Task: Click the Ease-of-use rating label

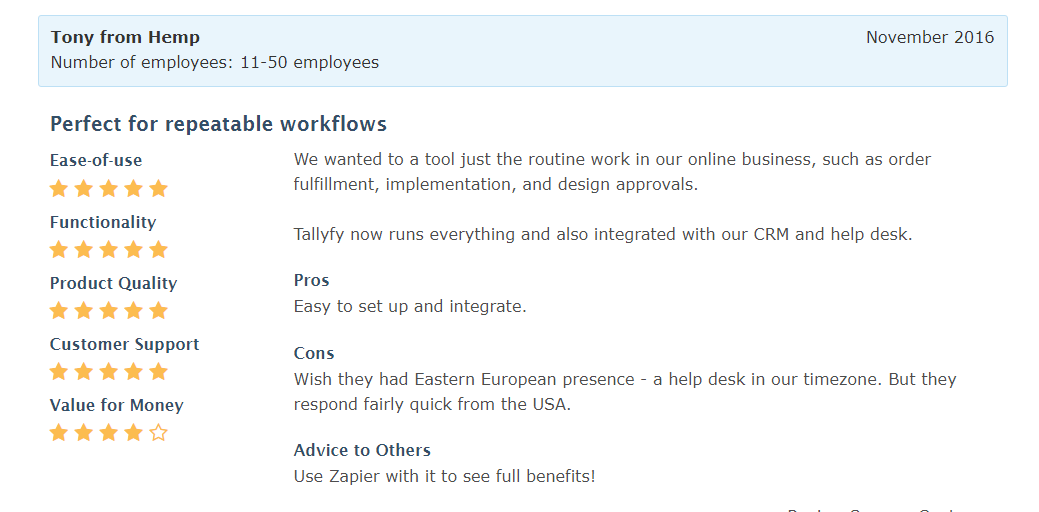Action: [96, 160]
